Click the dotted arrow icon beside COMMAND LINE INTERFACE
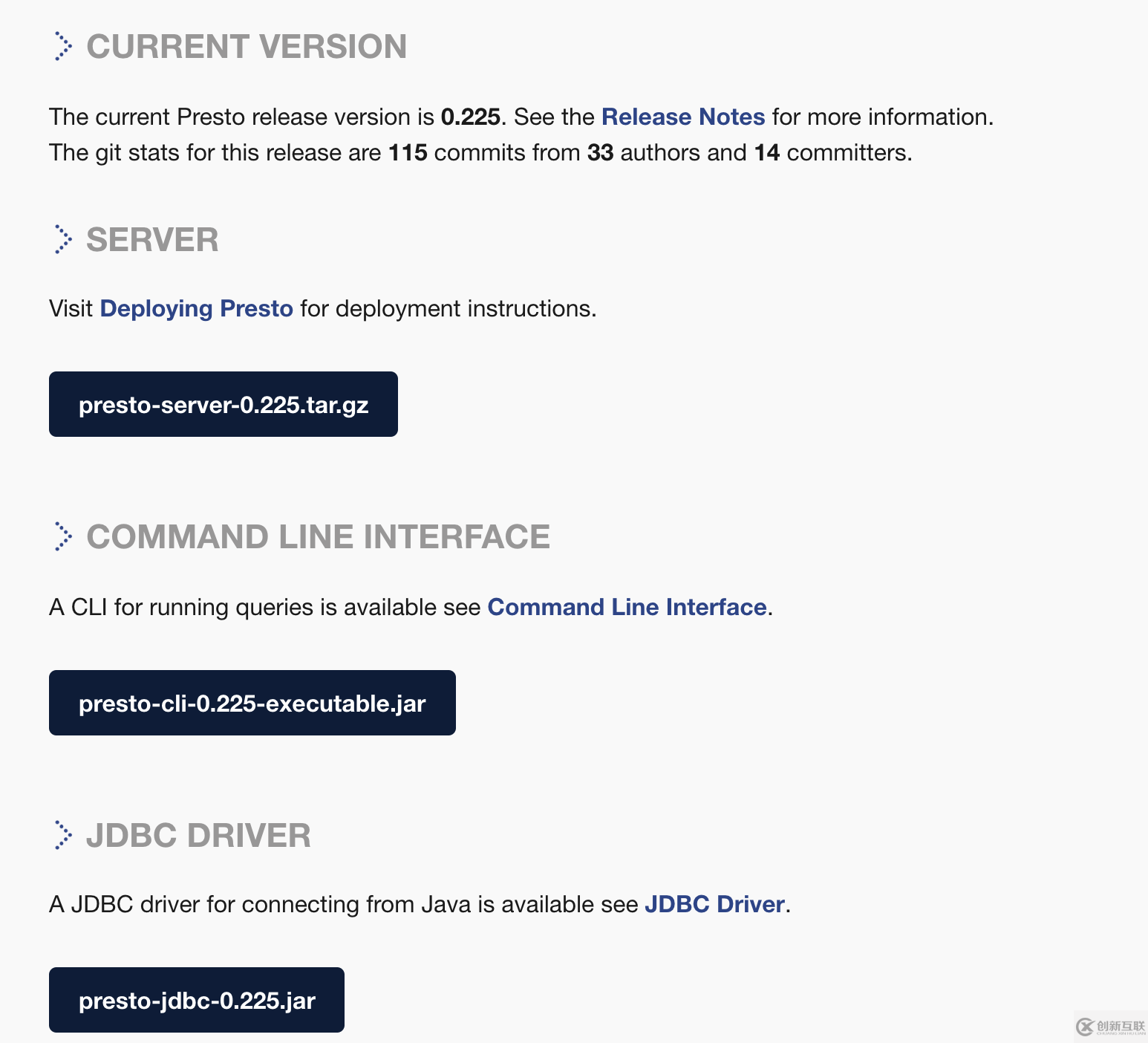The height and width of the screenshot is (1043, 1148). coord(63,536)
